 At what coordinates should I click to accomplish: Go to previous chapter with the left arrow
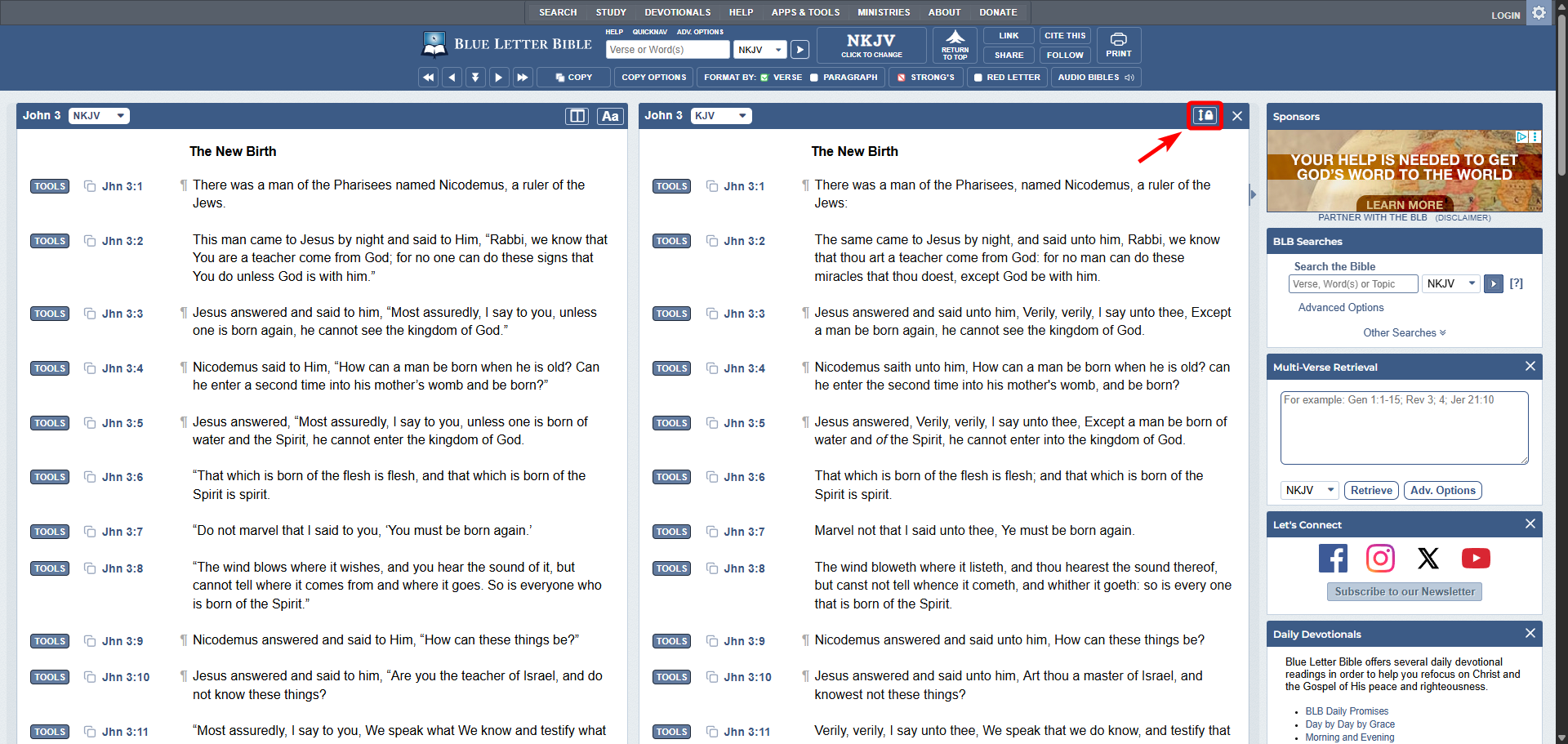[452, 78]
